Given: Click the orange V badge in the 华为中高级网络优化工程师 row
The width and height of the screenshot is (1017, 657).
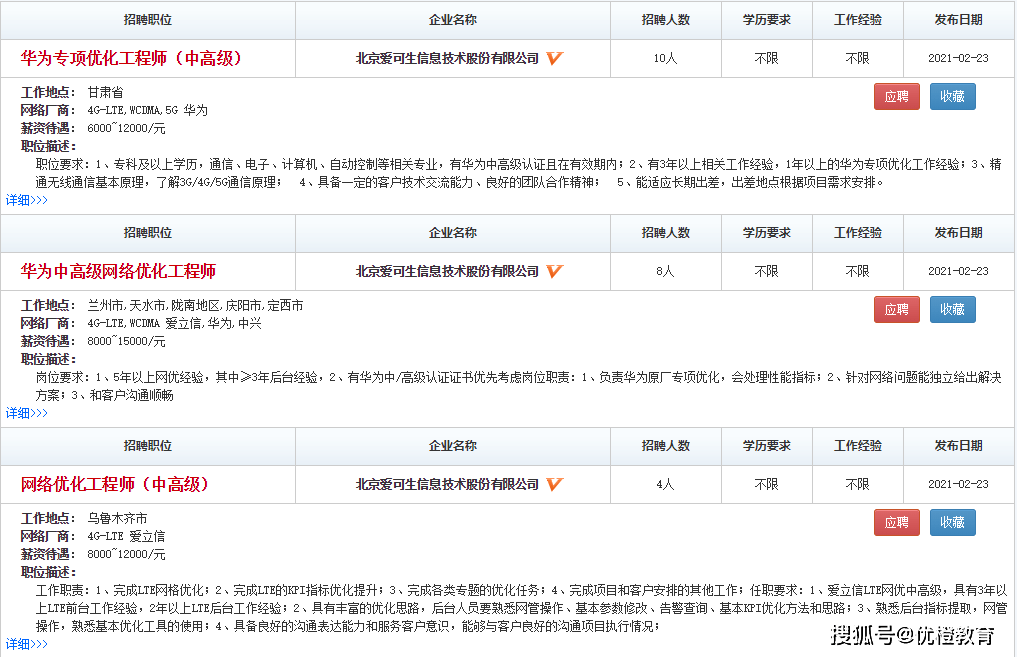Looking at the screenshot, I should tap(555, 271).
